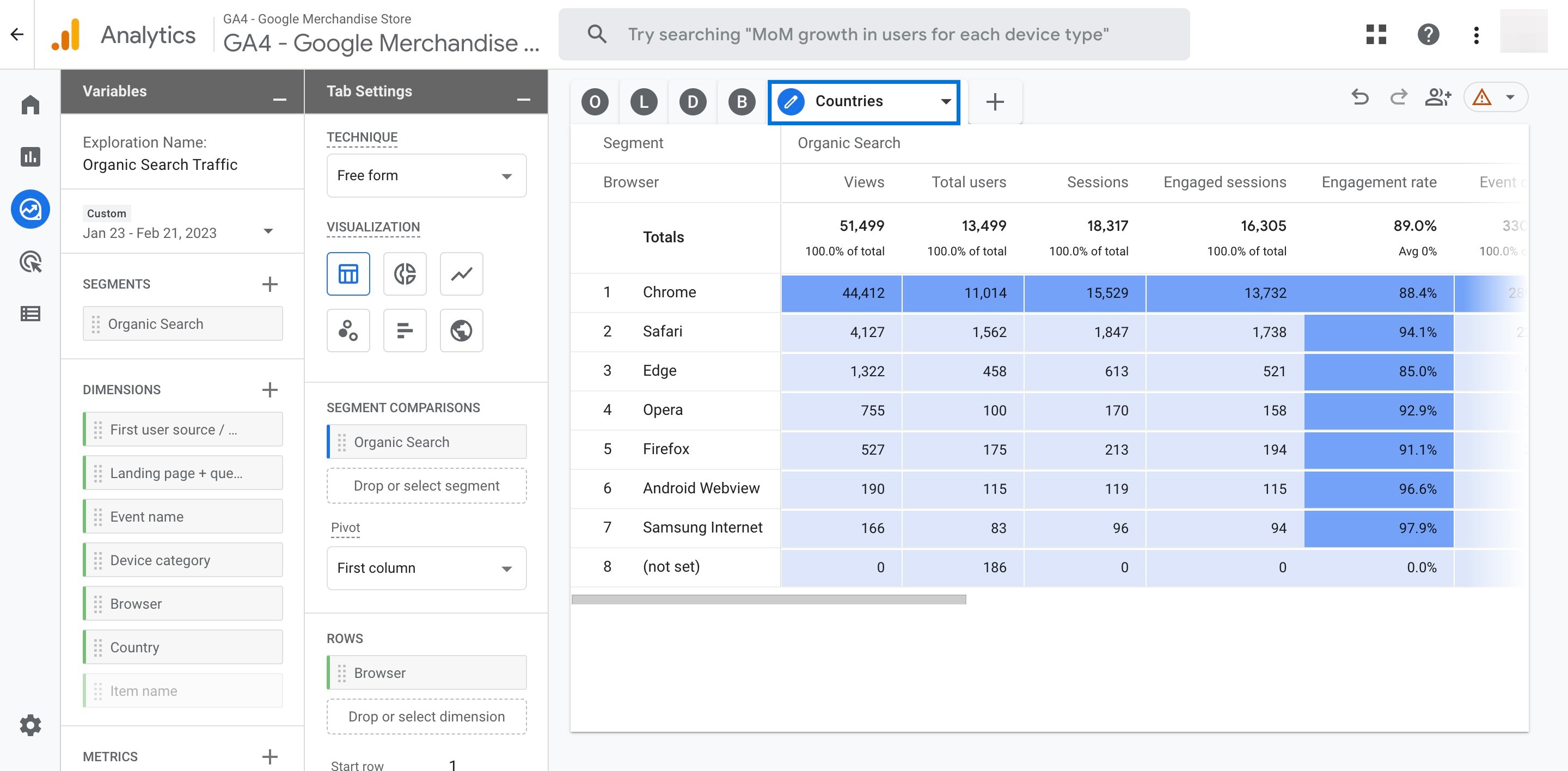Select the Event name dimension
The width and height of the screenshot is (1568, 771).
click(x=182, y=517)
